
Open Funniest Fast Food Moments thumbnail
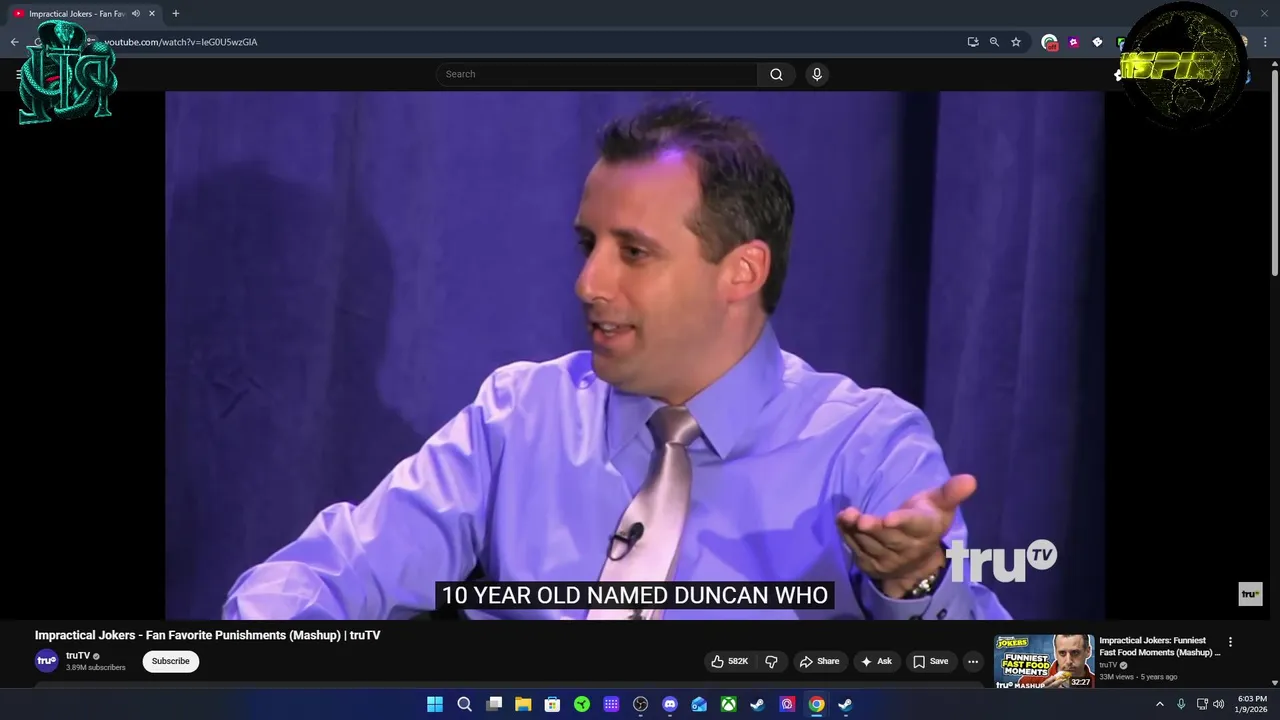tap(1044, 661)
